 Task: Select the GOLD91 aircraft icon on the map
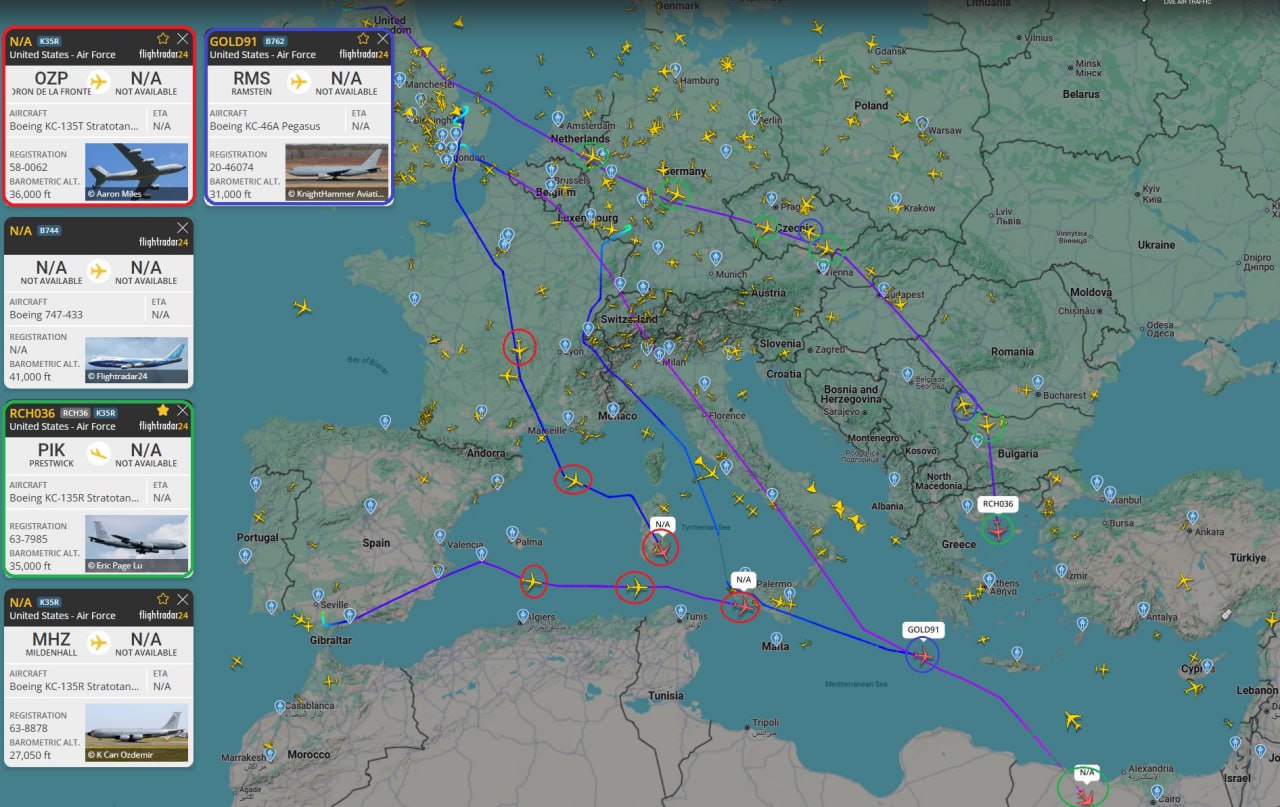tap(923, 655)
